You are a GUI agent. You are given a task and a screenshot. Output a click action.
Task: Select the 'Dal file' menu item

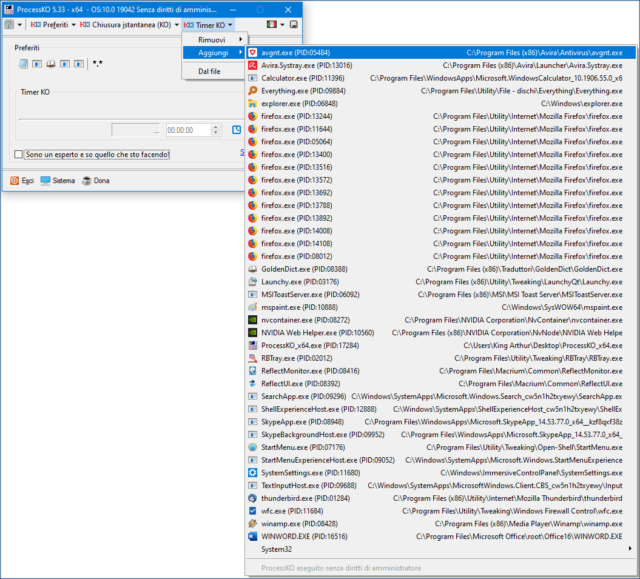pos(210,71)
